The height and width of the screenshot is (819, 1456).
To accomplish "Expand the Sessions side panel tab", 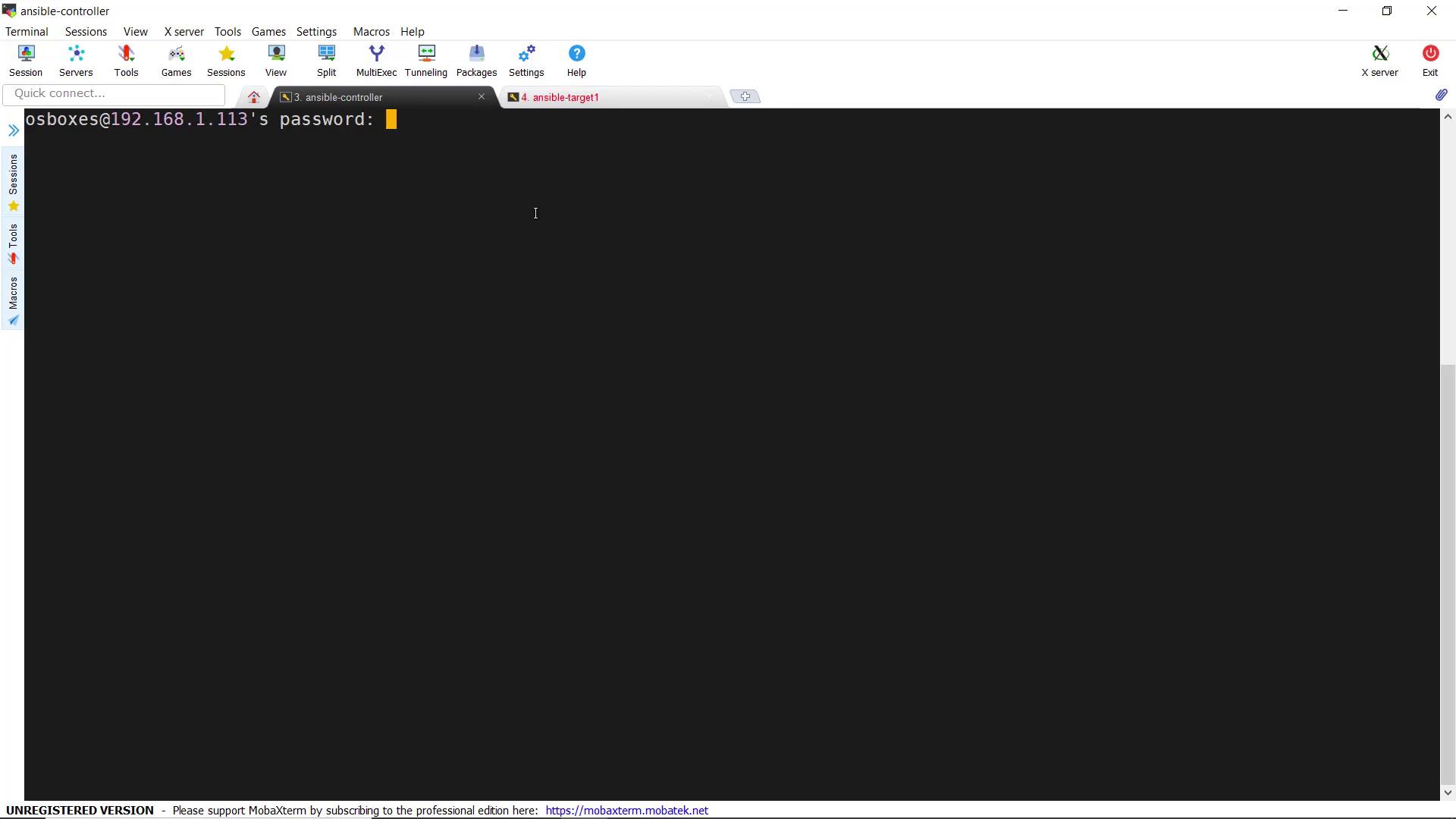I will [13, 182].
